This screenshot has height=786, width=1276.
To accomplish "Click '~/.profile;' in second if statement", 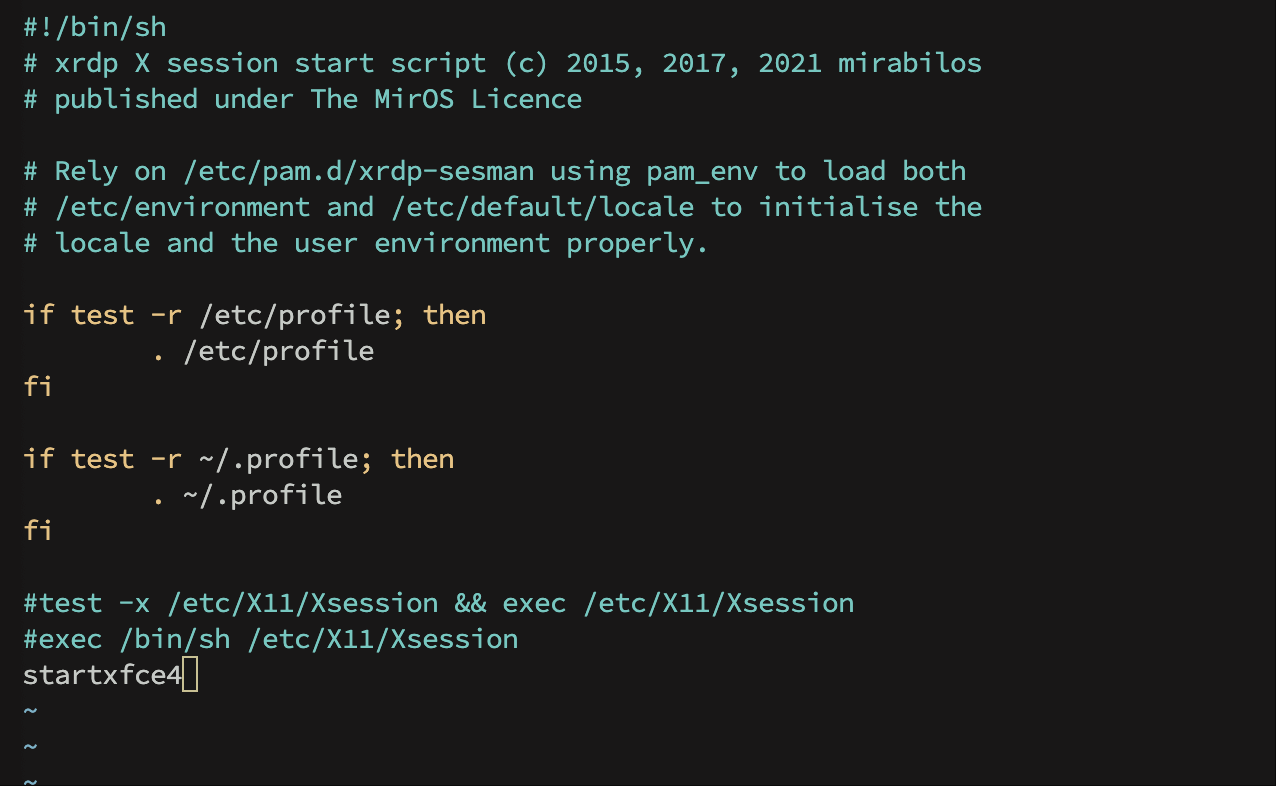I will pyautogui.click(x=279, y=459).
